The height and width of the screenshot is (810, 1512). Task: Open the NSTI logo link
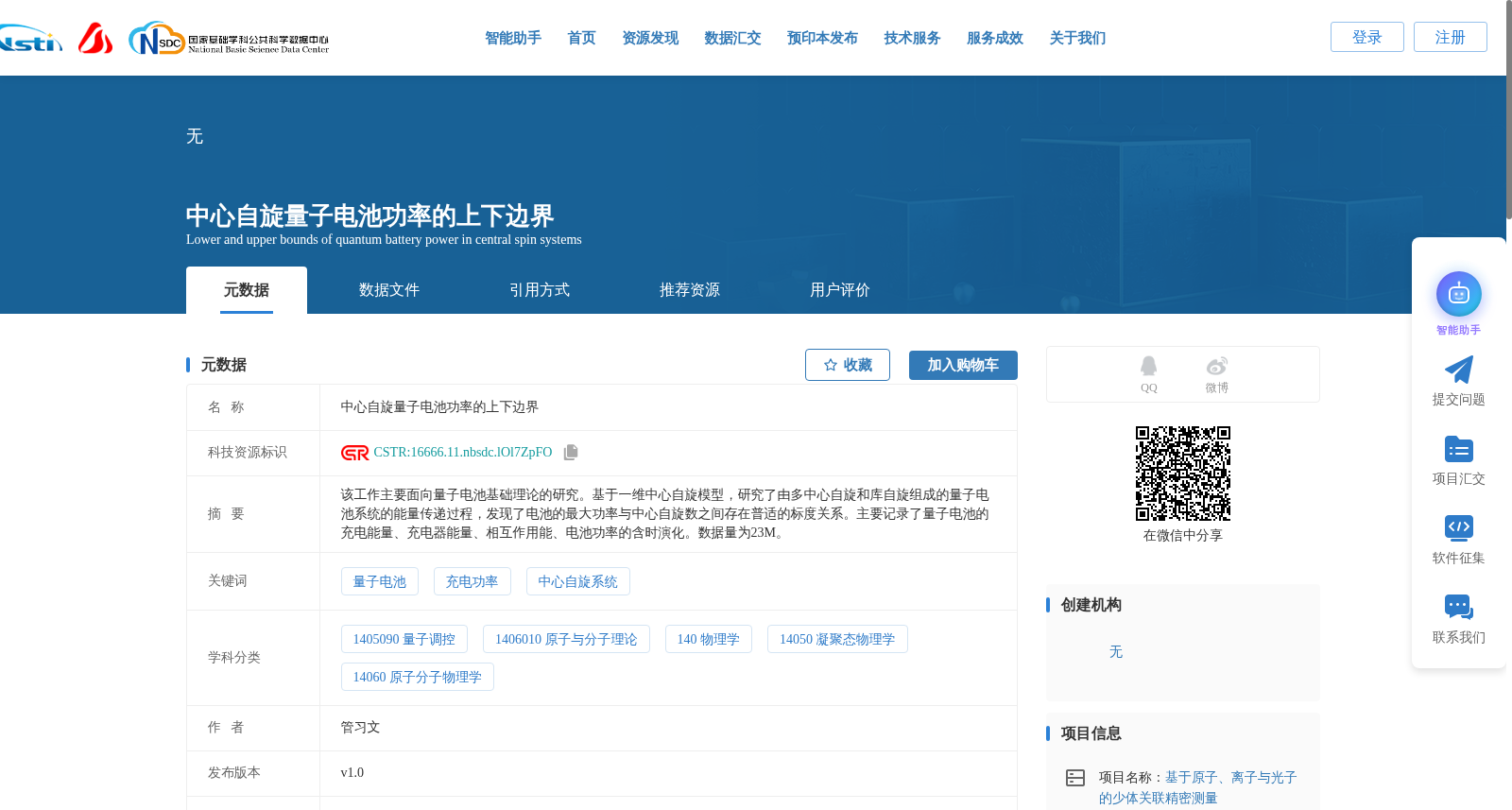pos(31,39)
